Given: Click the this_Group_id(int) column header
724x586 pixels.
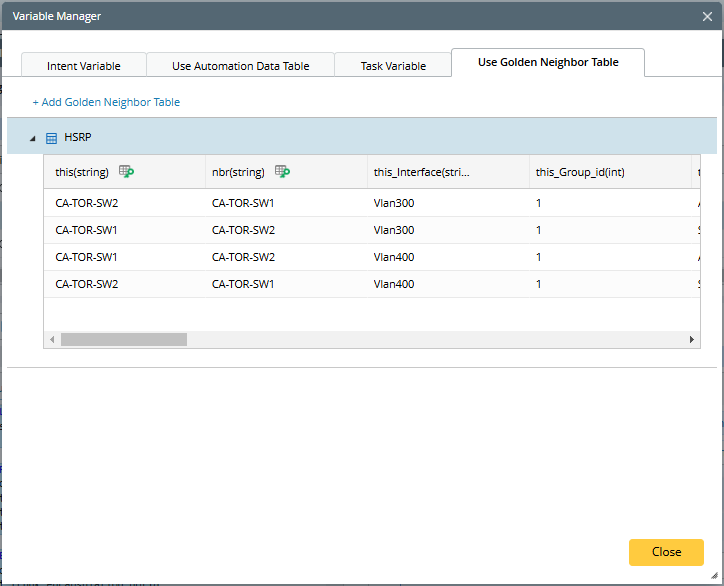Looking at the screenshot, I should [x=580, y=172].
